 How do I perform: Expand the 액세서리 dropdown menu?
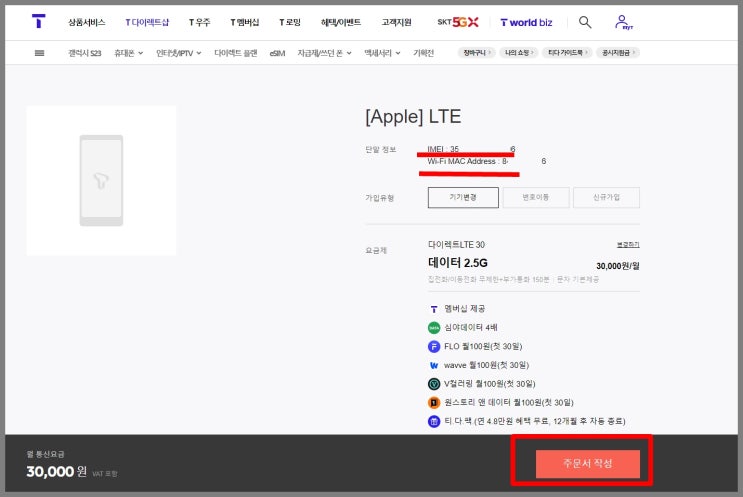click(x=382, y=53)
